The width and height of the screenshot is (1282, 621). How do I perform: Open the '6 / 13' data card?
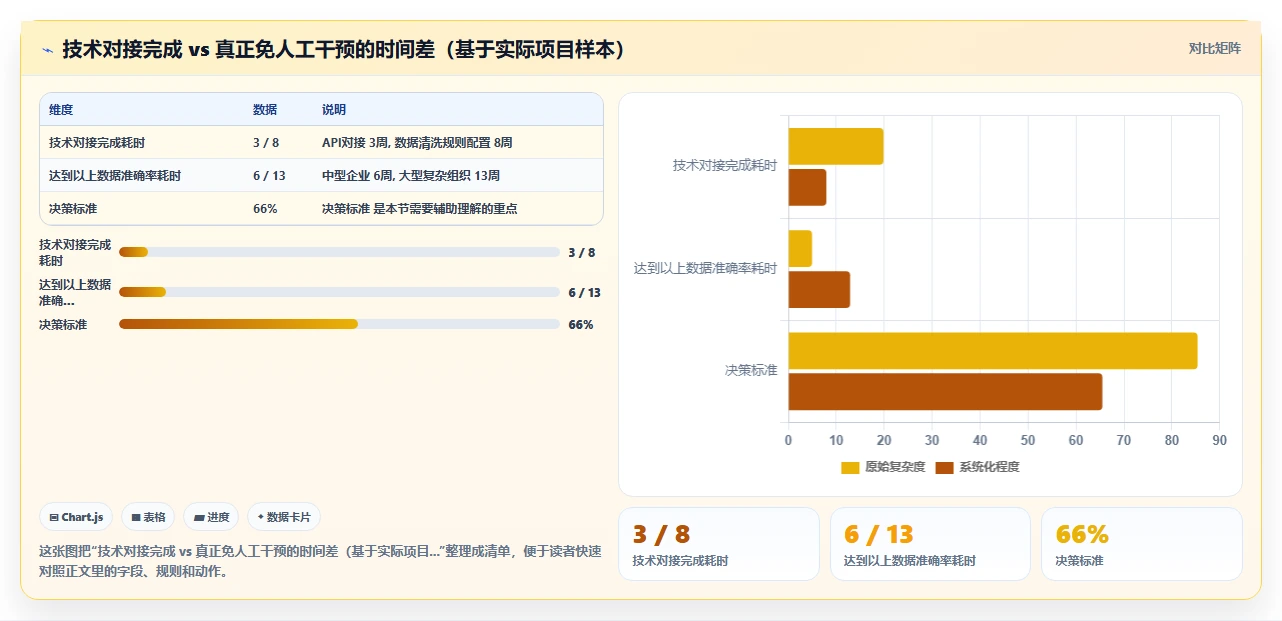pyautogui.click(x=930, y=544)
